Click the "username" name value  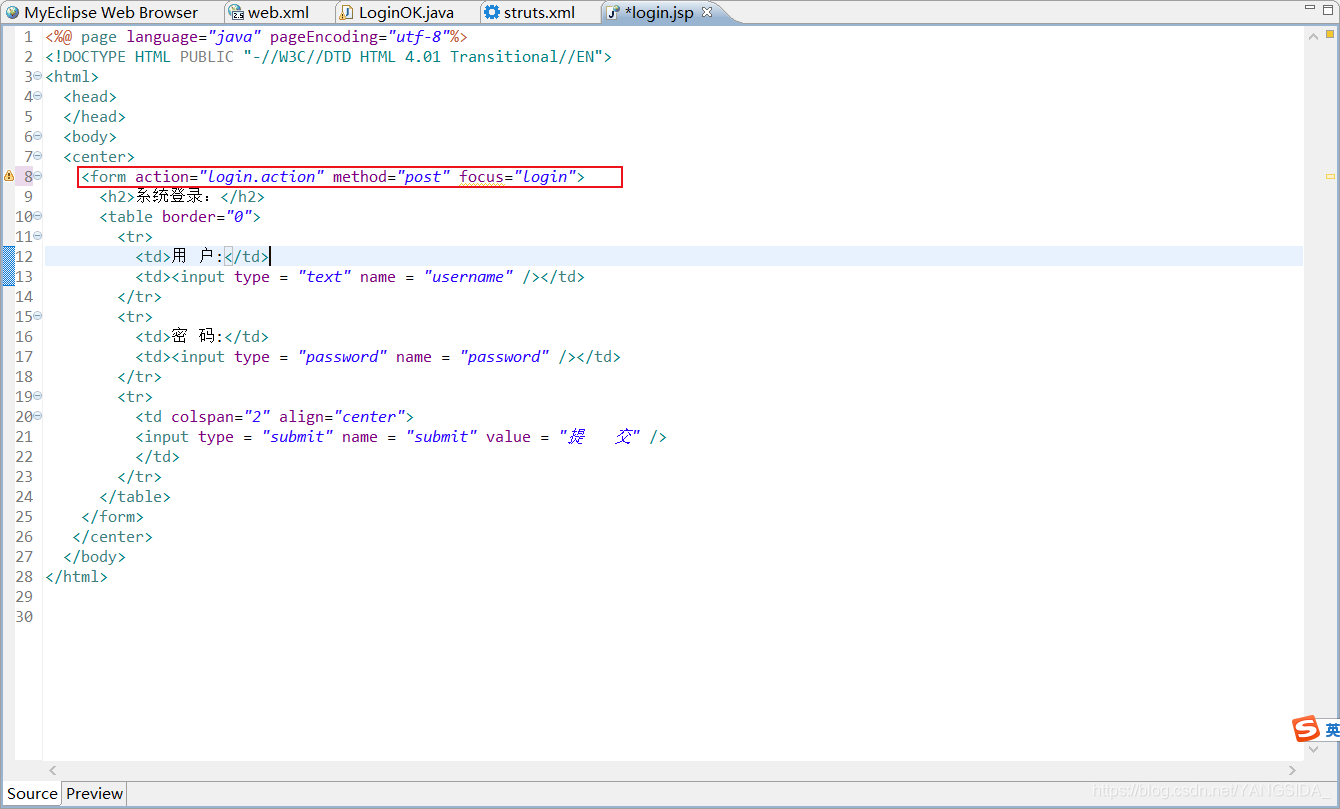pyautogui.click(x=468, y=277)
